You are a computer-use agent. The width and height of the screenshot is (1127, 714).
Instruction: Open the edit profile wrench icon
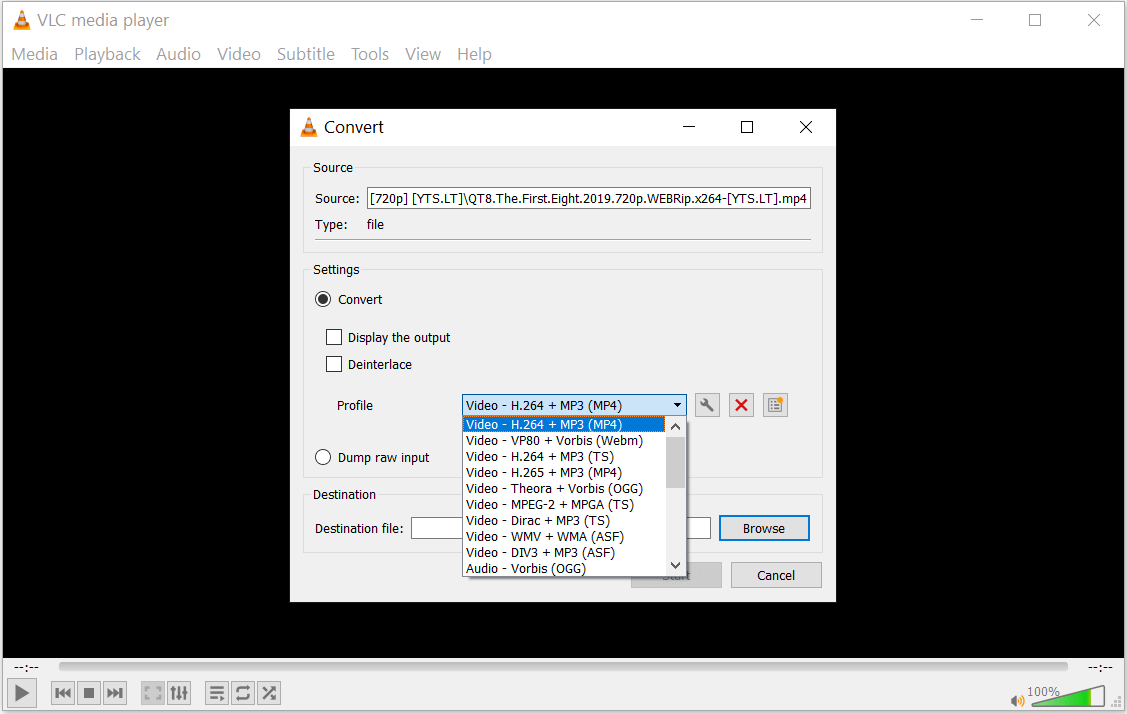click(707, 405)
